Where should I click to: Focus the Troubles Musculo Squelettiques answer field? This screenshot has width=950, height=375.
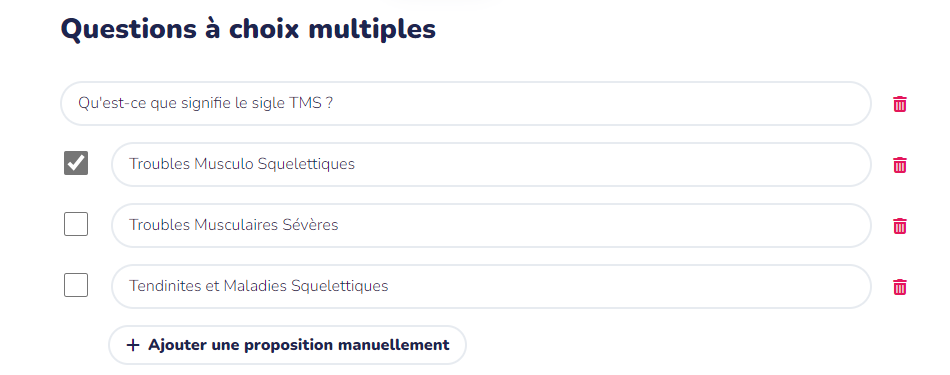coord(491,164)
